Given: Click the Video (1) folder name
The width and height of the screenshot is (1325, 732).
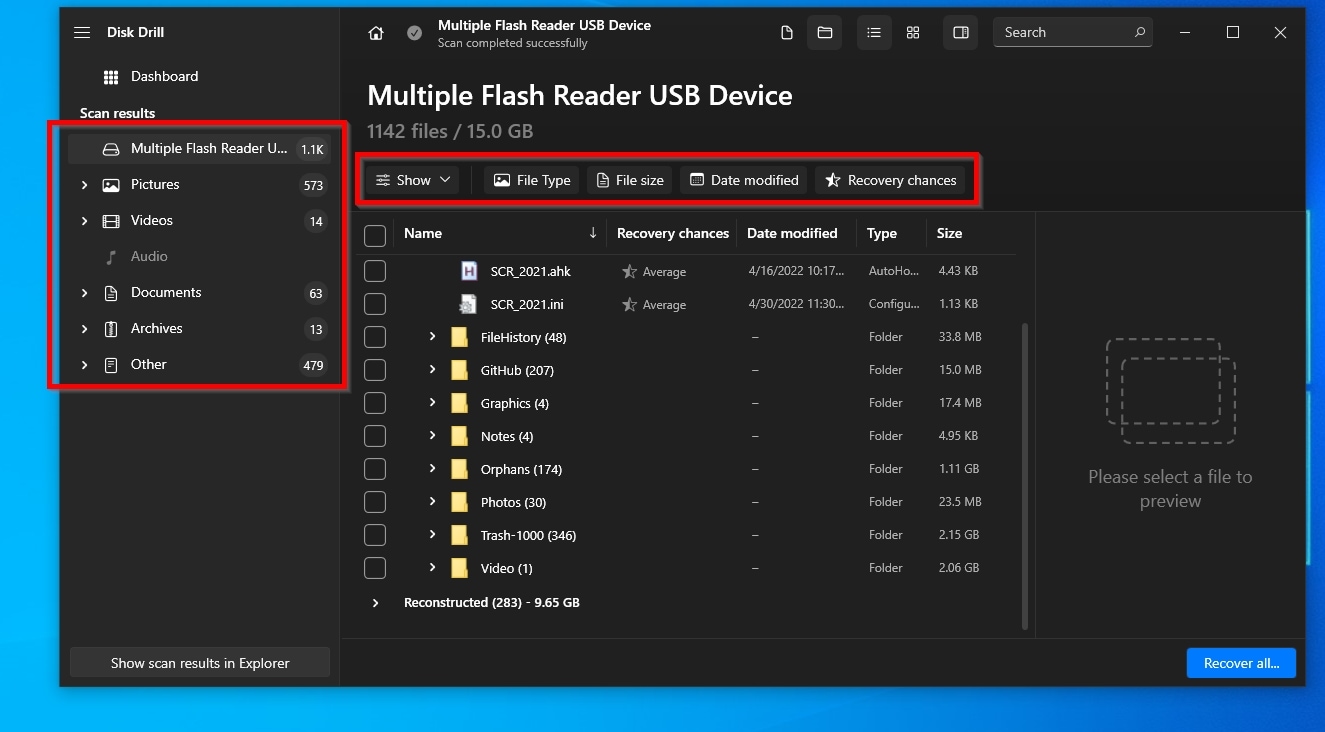Looking at the screenshot, I should [x=506, y=568].
